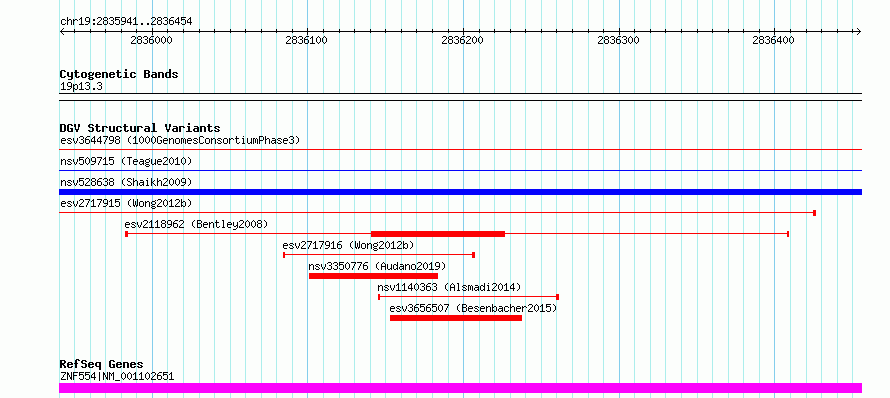Select the thick blue nsv528638 variant bar
This screenshot has width=890, height=398.
(460, 192)
